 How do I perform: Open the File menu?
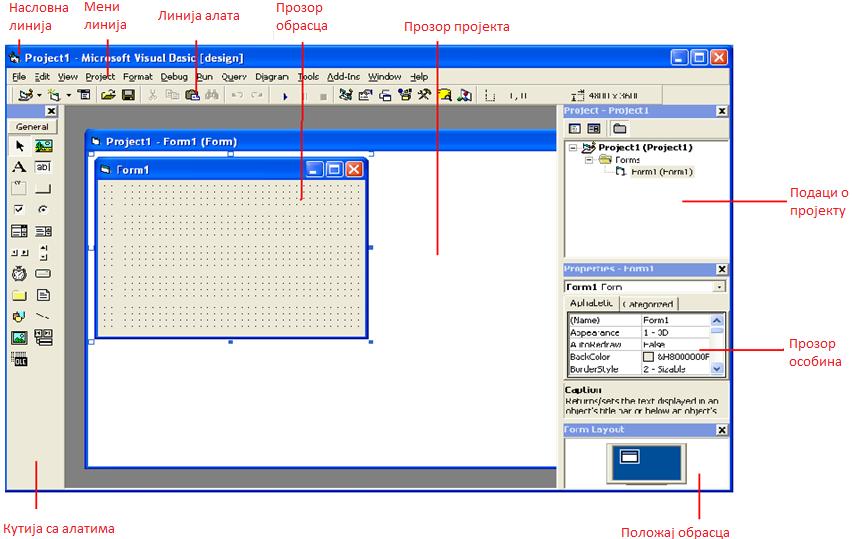[19, 77]
